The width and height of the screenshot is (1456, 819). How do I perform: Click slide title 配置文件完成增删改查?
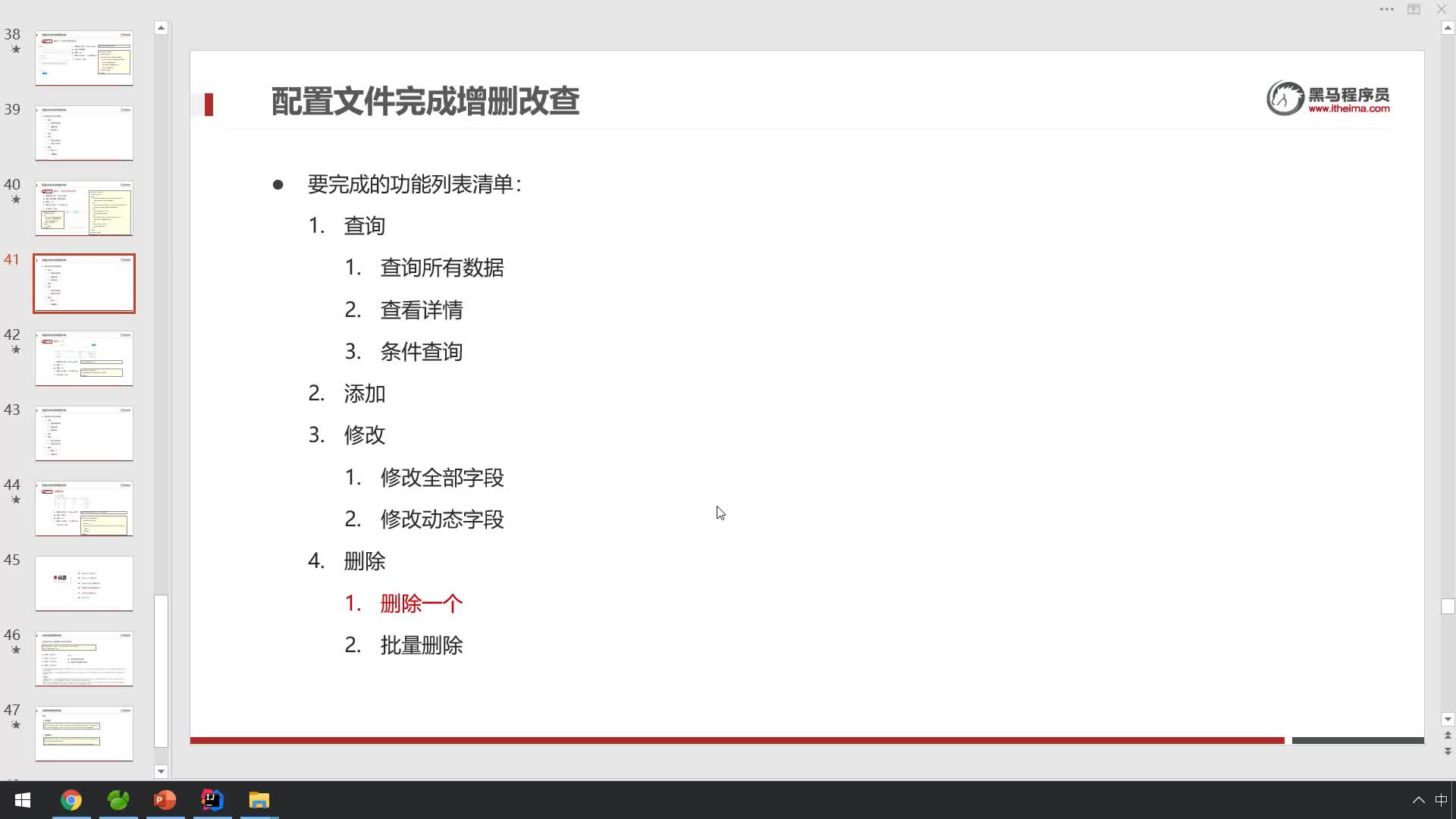point(425,101)
